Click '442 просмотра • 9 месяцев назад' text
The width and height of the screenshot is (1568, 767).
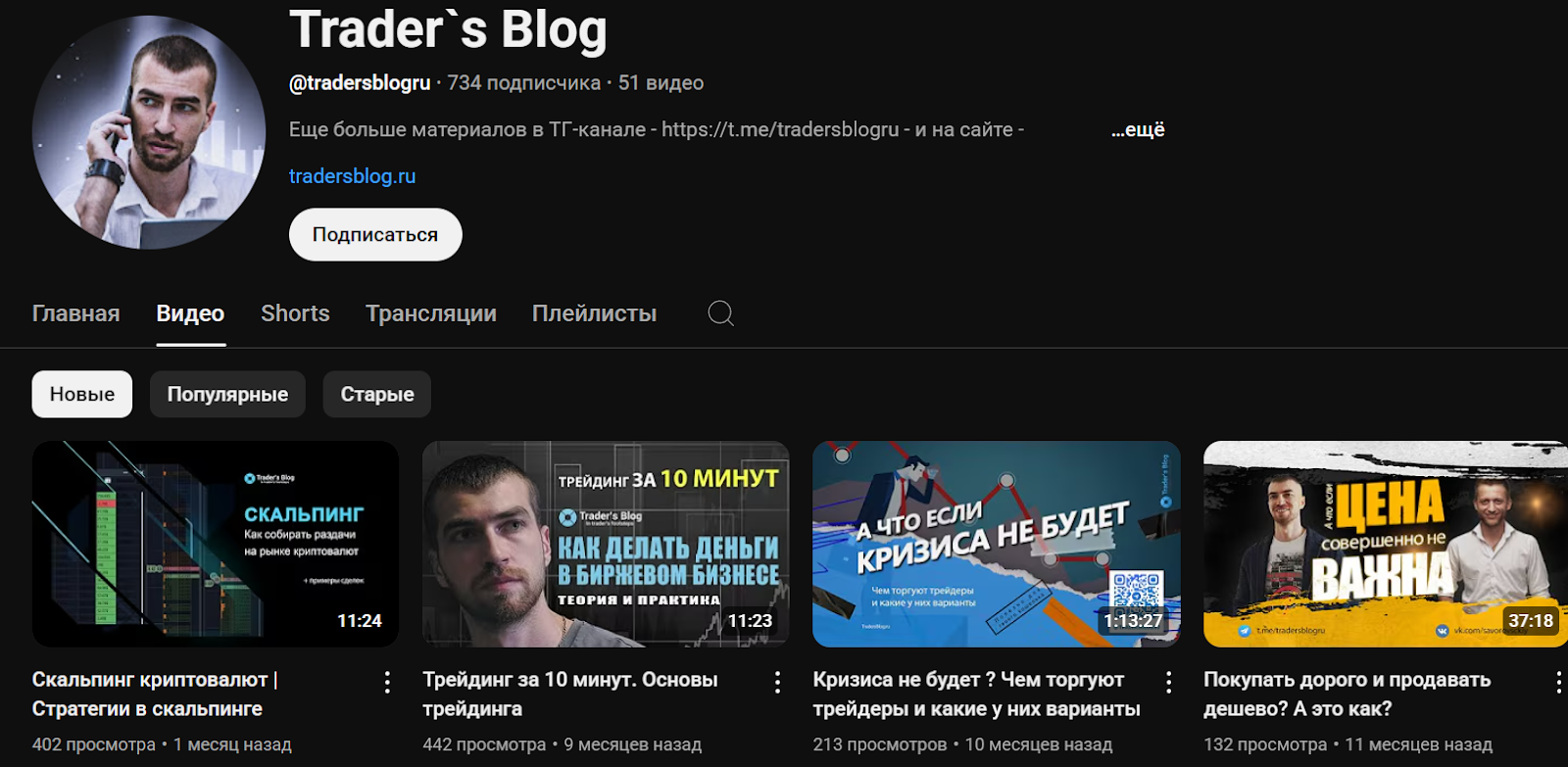(x=563, y=744)
